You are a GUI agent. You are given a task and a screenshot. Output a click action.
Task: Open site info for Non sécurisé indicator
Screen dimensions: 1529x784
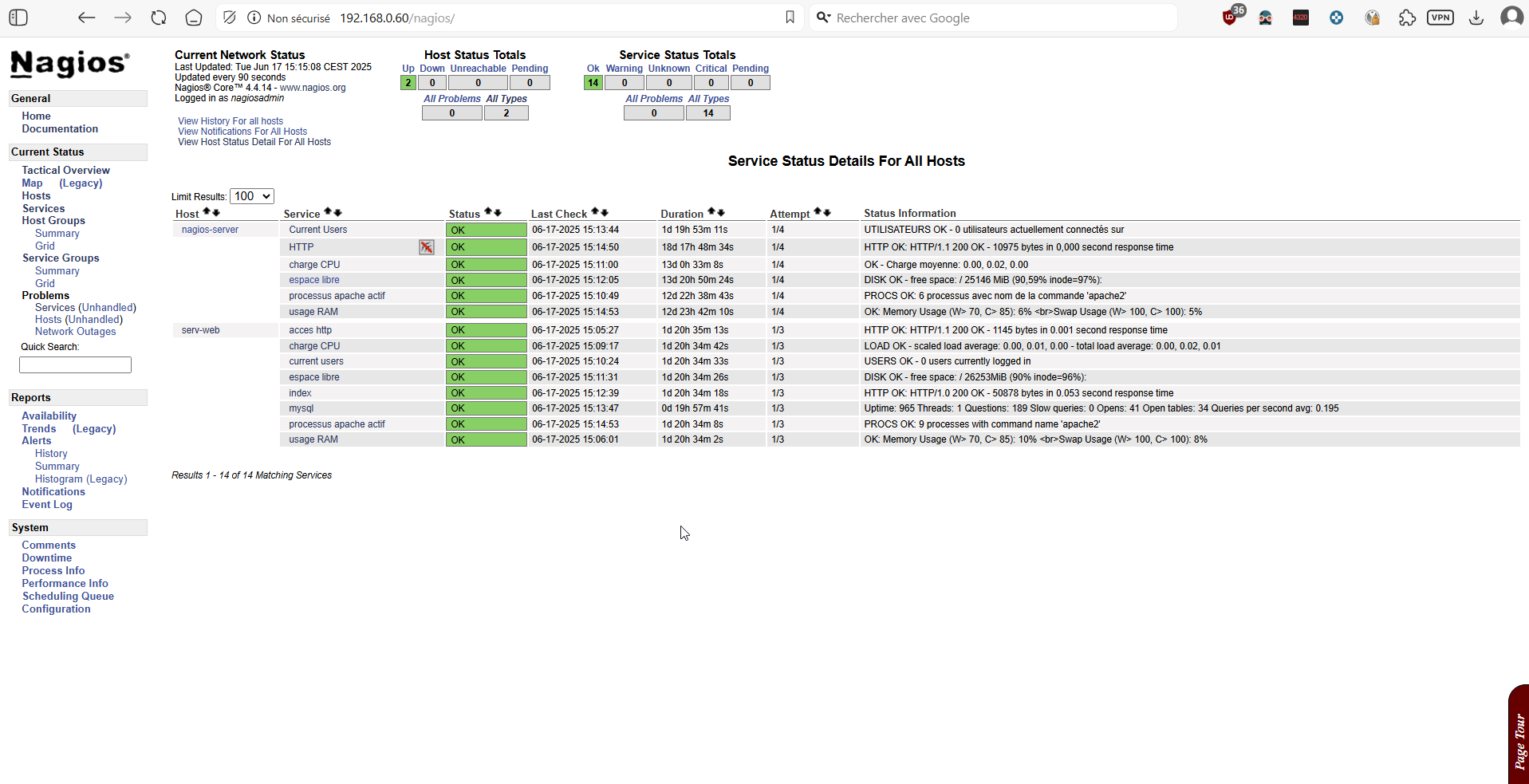(x=254, y=18)
